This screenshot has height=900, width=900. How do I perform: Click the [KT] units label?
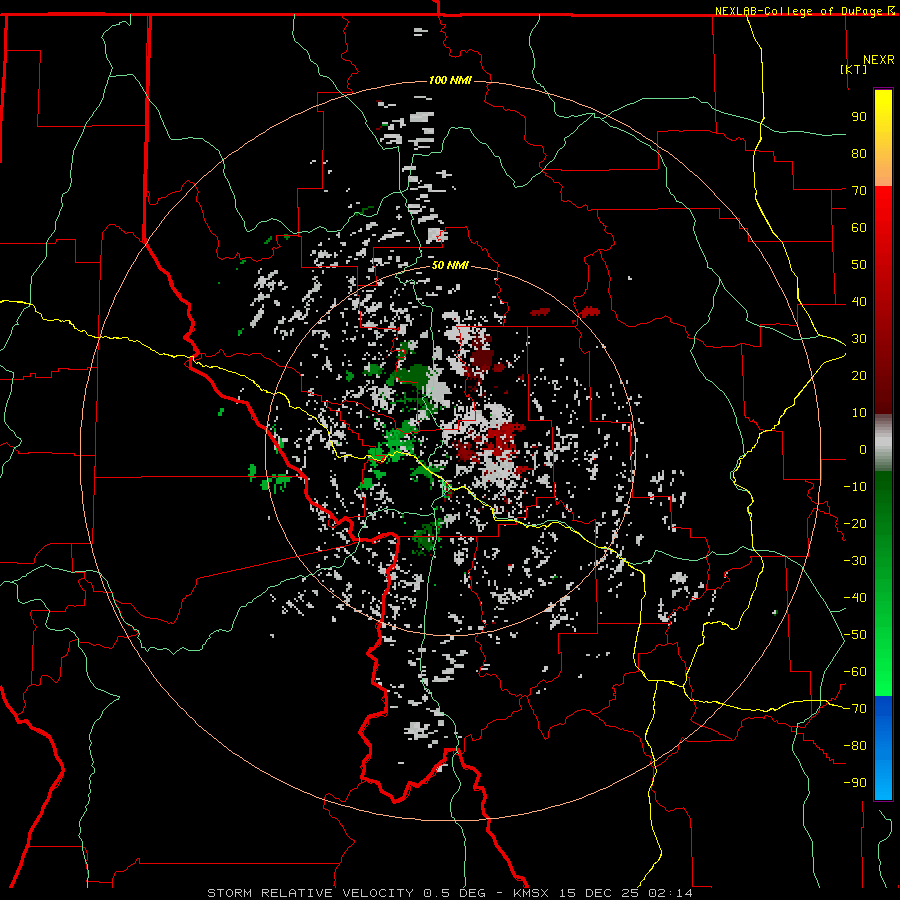coord(854,69)
